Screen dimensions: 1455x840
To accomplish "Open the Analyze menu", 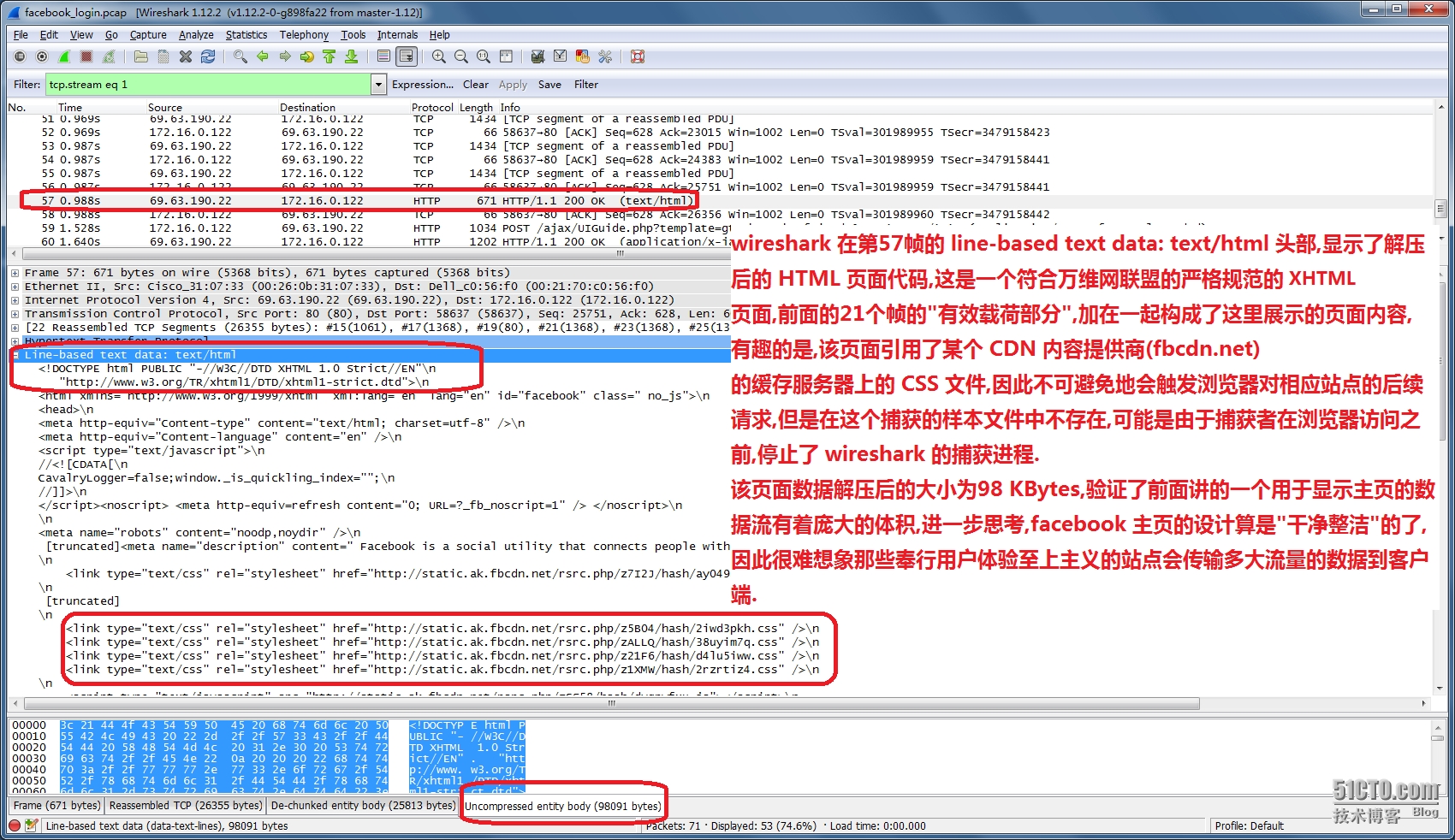I will tap(196, 35).
